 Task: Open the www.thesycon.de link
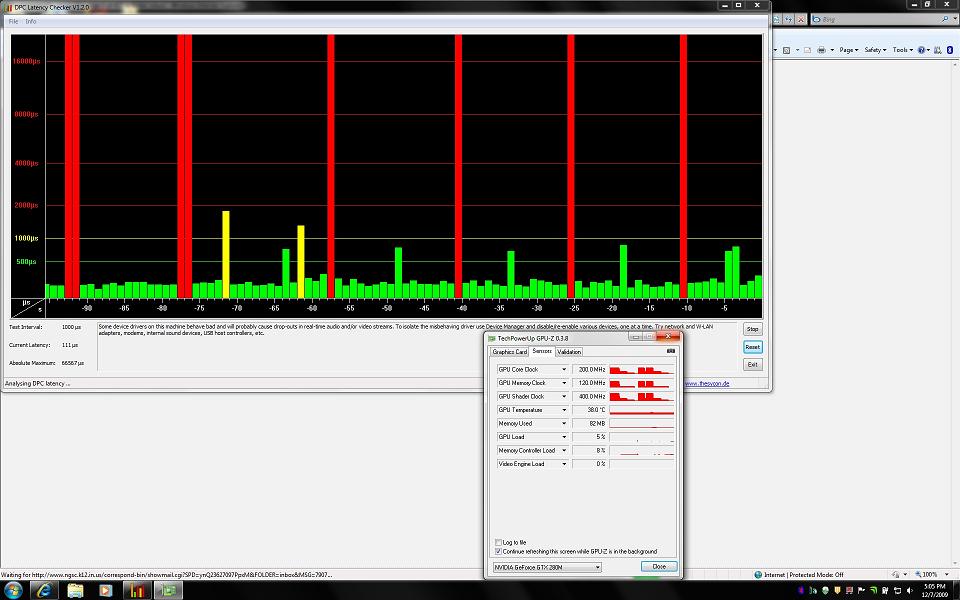pos(707,384)
